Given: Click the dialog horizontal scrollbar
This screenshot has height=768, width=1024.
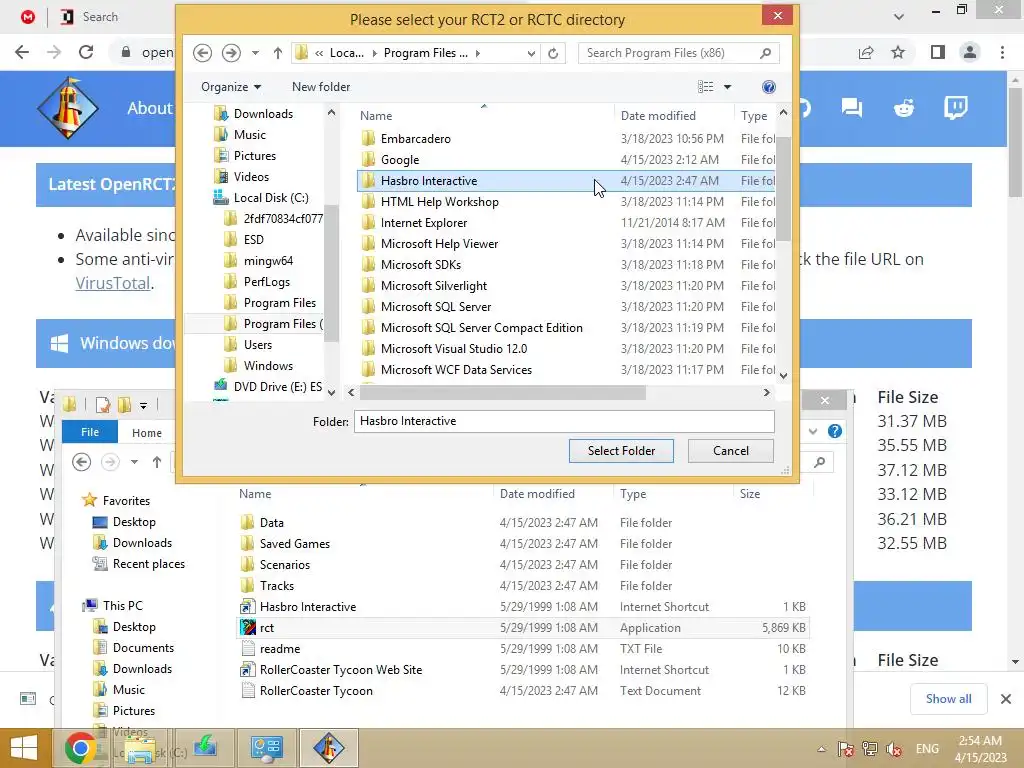Looking at the screenshot, I should click(x=503, y=392).
